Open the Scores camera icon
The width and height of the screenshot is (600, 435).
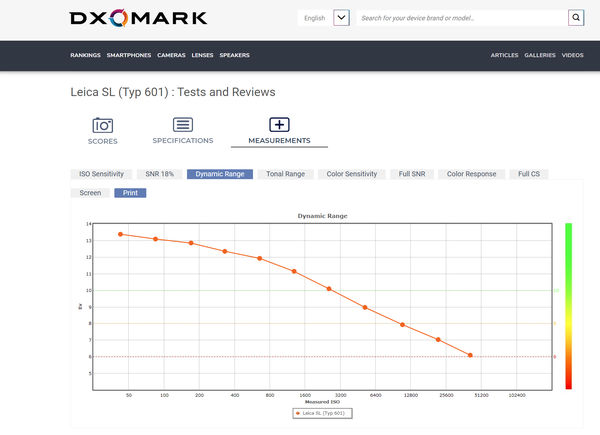coord(103,125)
